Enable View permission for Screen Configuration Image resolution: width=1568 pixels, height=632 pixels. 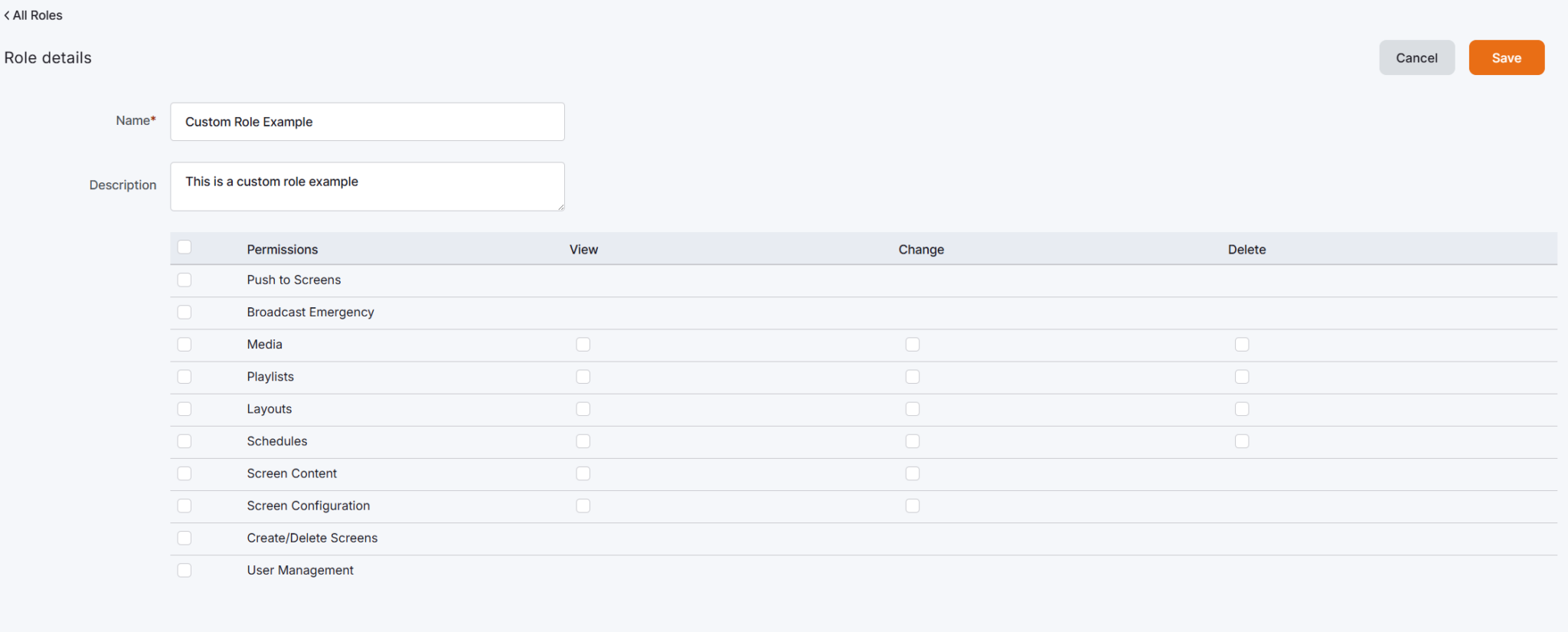[583, 505]
